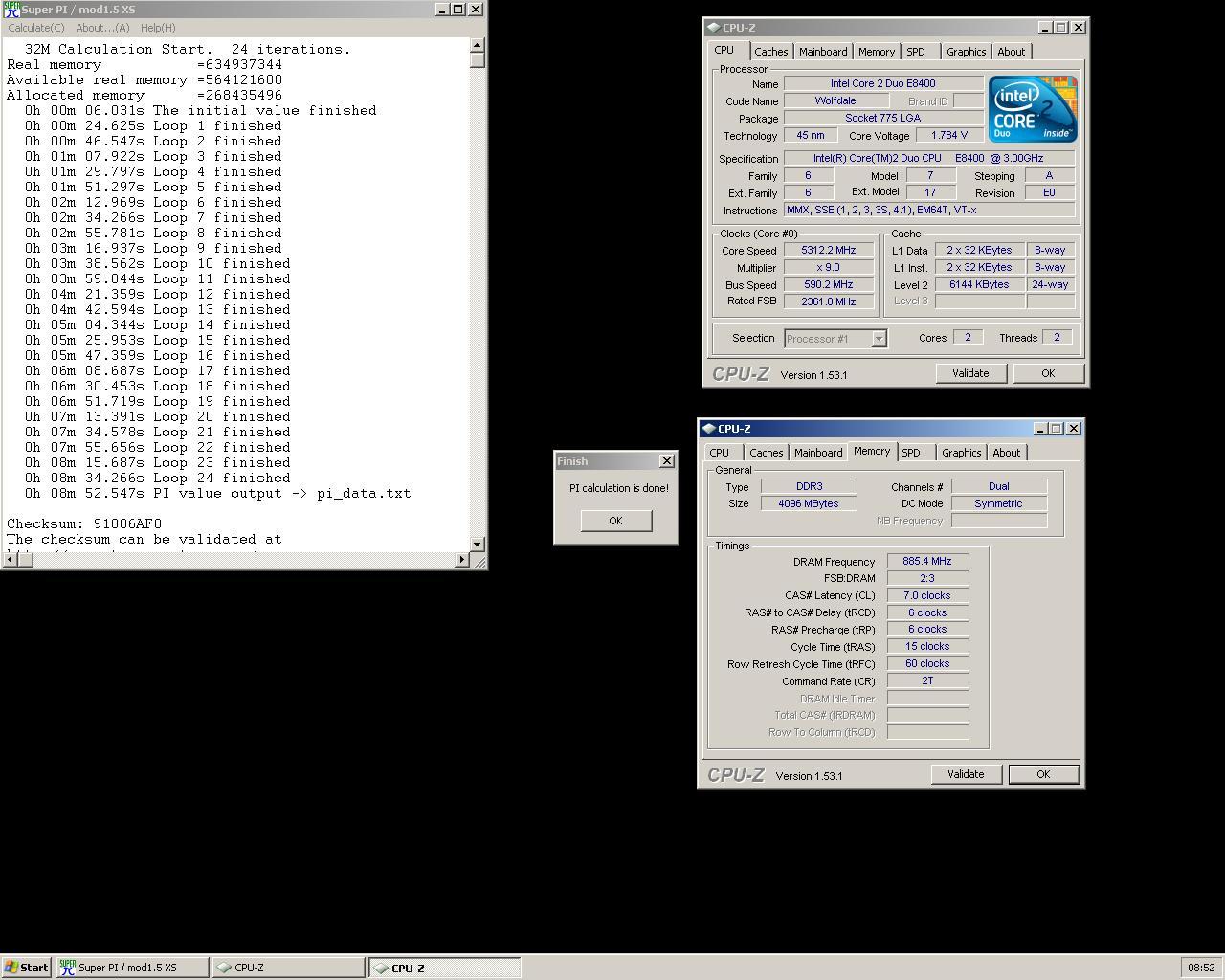1225x980 pixels.
Task: Click the 'Checksum: 91006AF8' line
Action: pos(84,523)
